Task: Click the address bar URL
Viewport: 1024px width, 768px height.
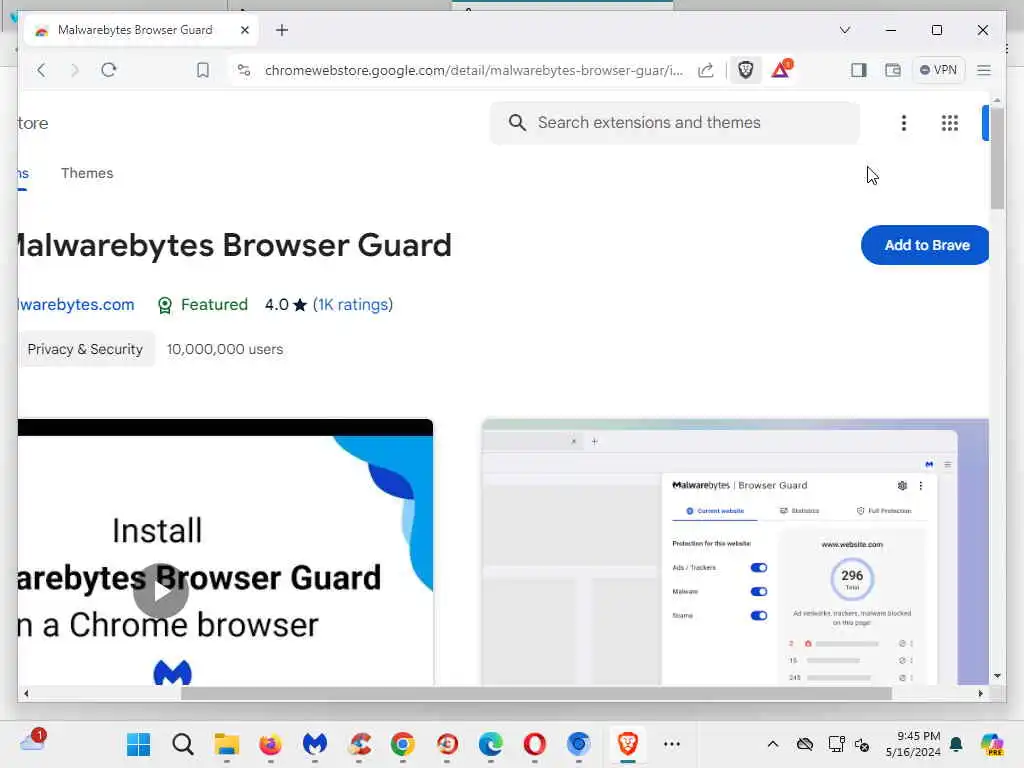Action: point(473,71)
